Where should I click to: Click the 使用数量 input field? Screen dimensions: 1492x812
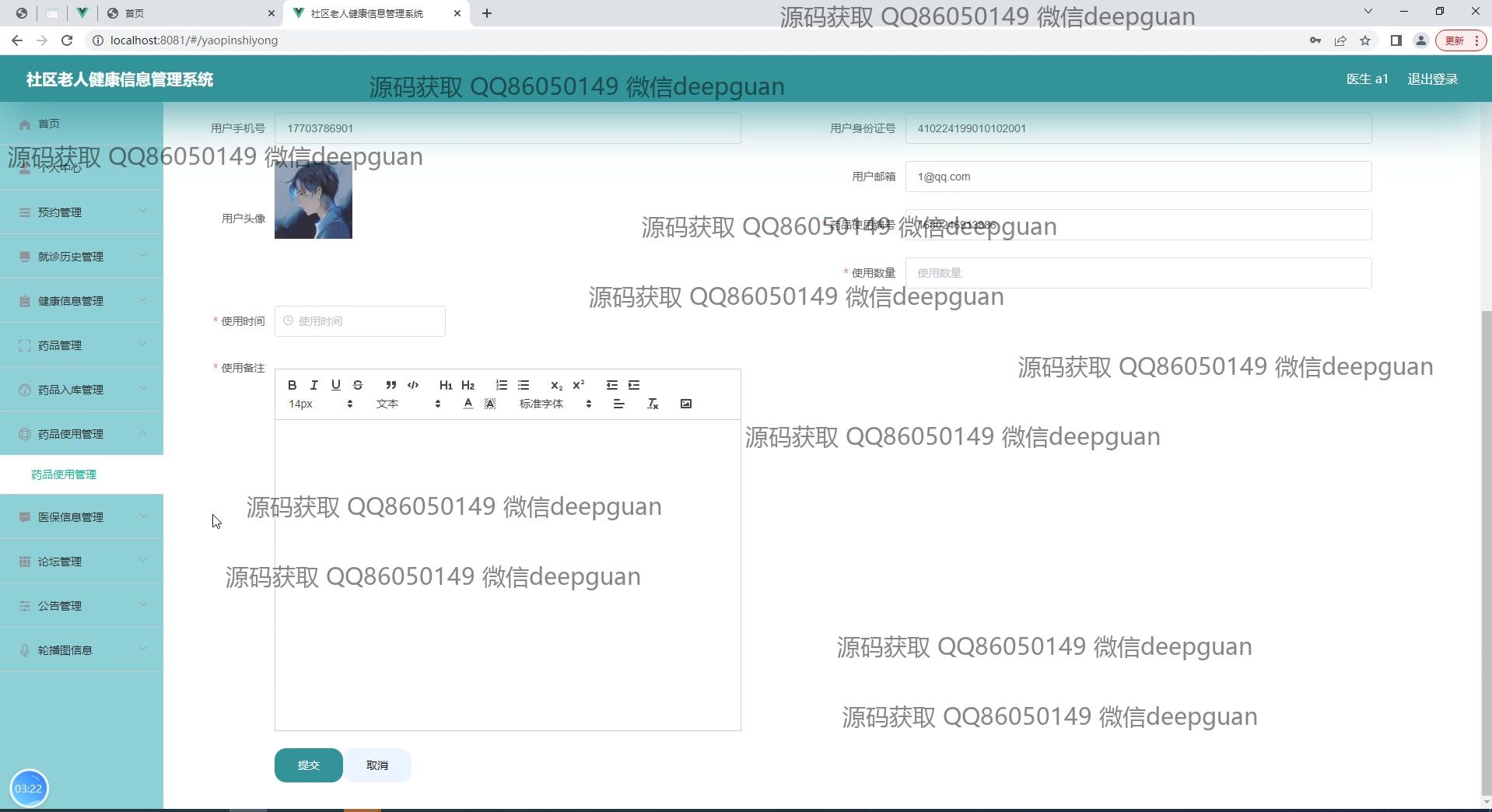pyautogui.click(x=1137, y=273)
